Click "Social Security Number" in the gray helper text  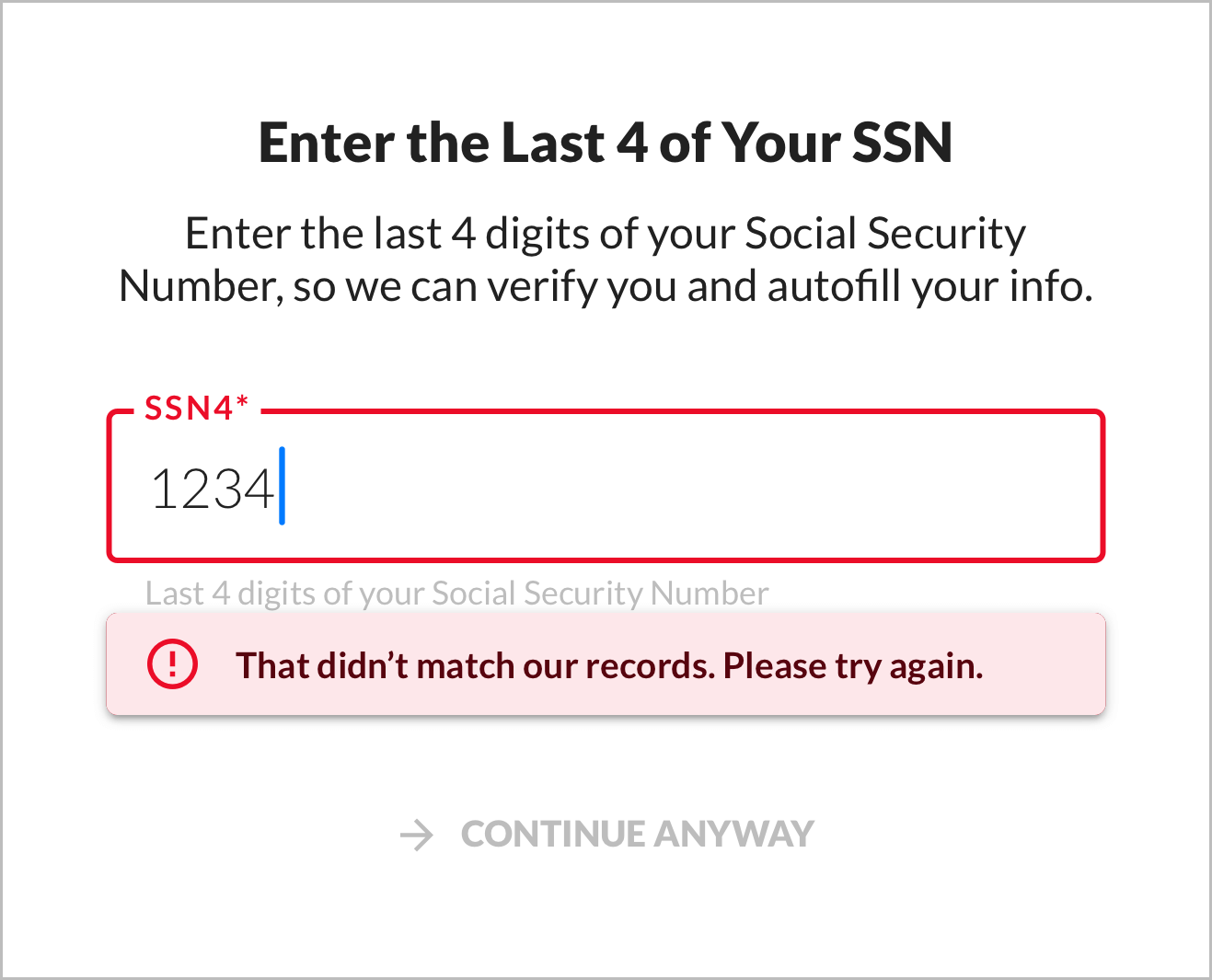600,594
